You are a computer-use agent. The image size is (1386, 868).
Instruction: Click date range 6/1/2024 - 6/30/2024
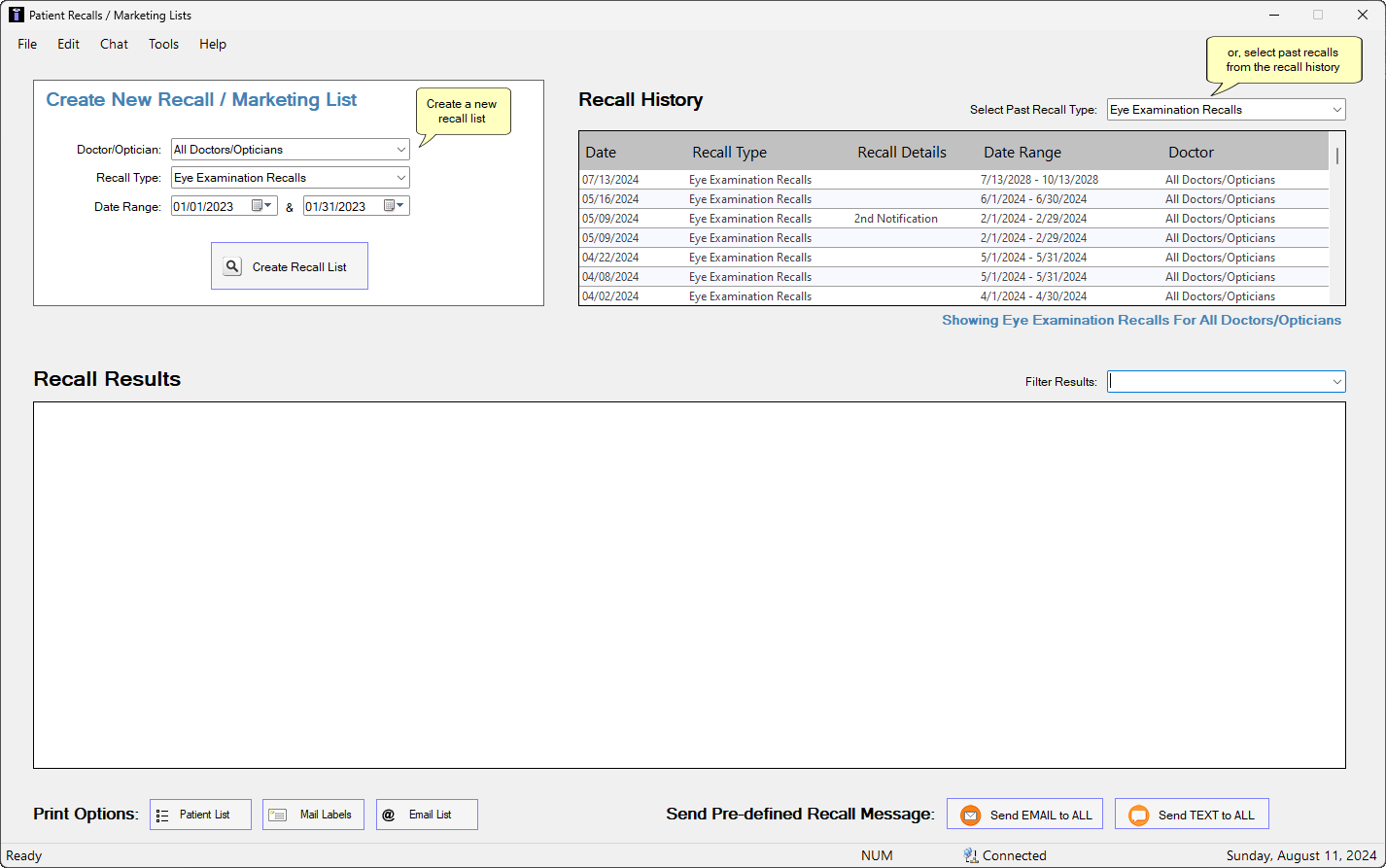tap(1033, 199)
